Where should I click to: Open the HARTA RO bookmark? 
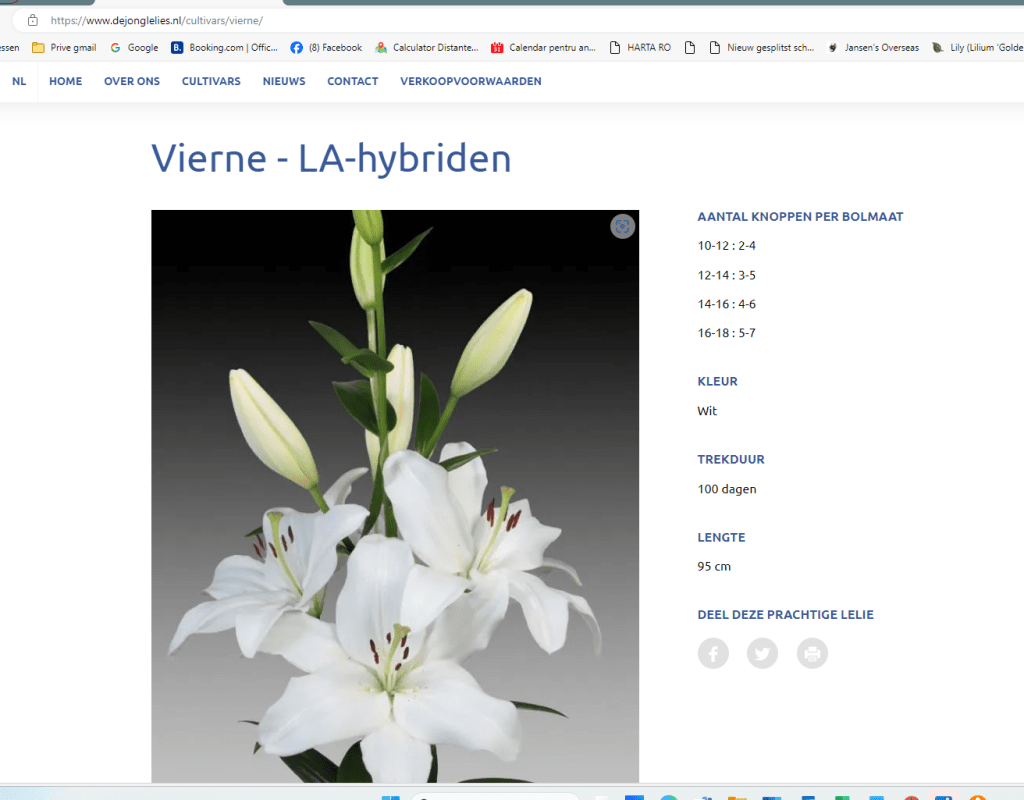640,47
